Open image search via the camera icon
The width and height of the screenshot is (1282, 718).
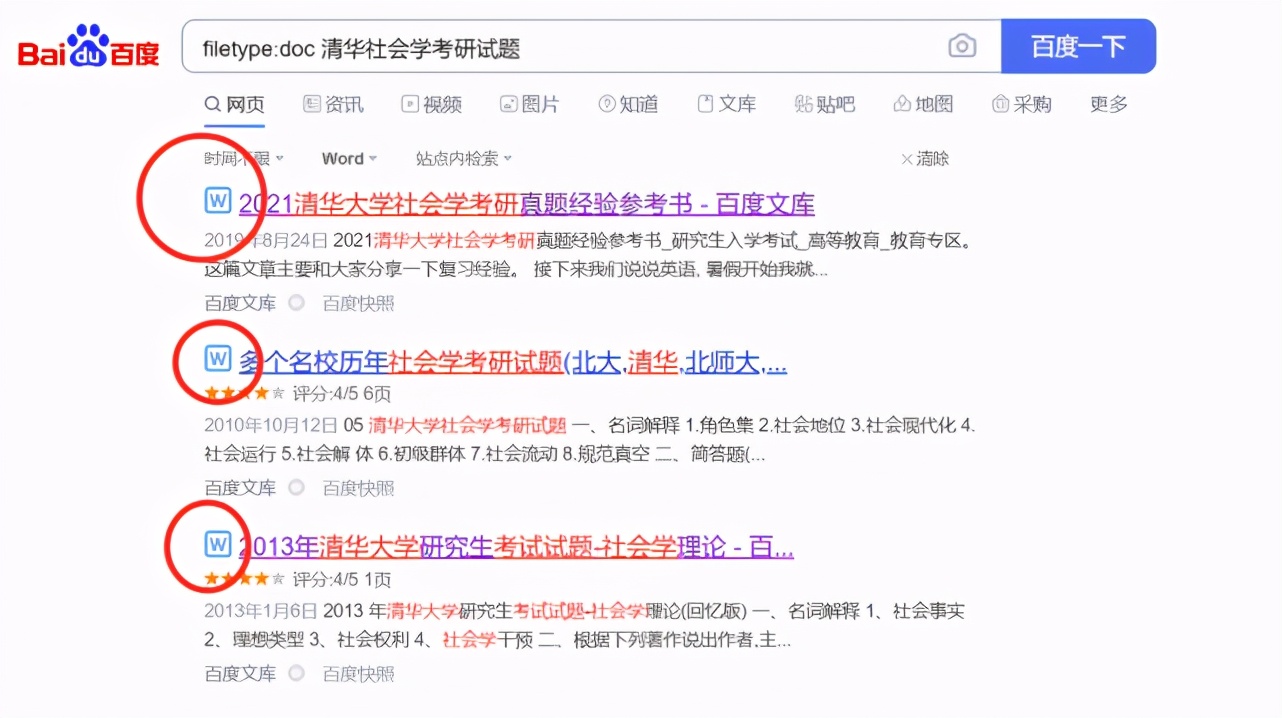point(962,46)
